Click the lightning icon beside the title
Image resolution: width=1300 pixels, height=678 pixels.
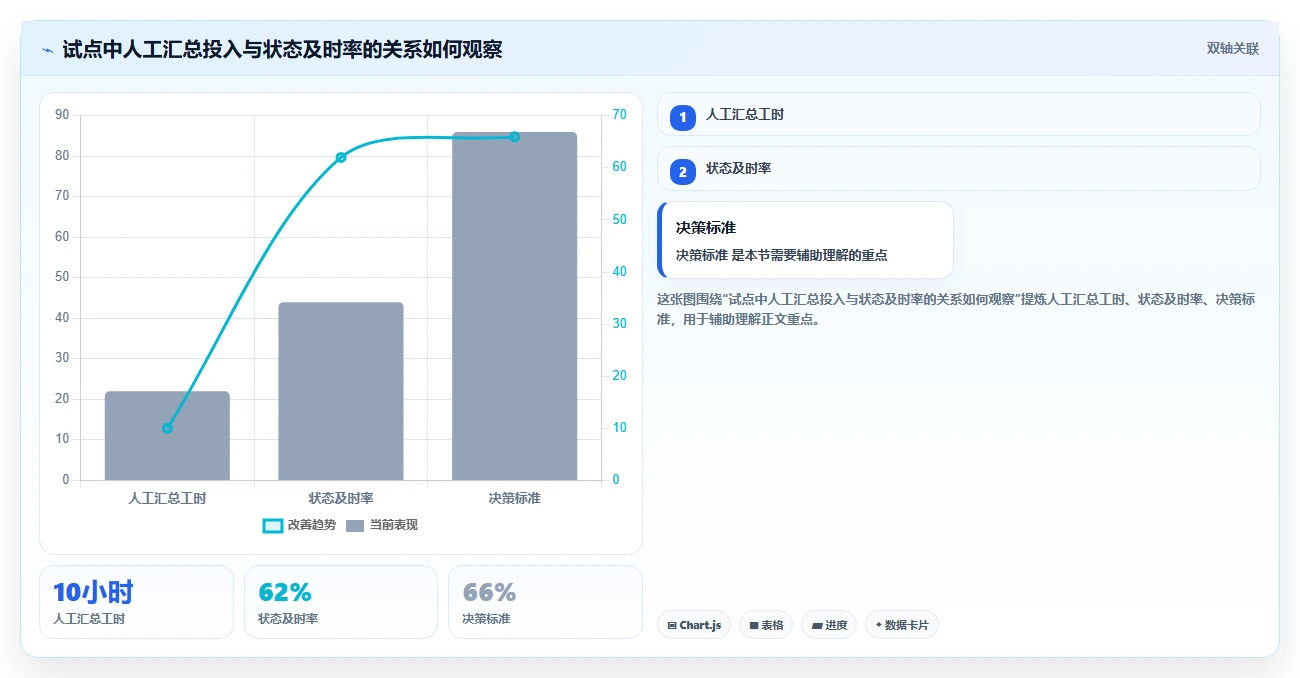click(x=47, y=50)
